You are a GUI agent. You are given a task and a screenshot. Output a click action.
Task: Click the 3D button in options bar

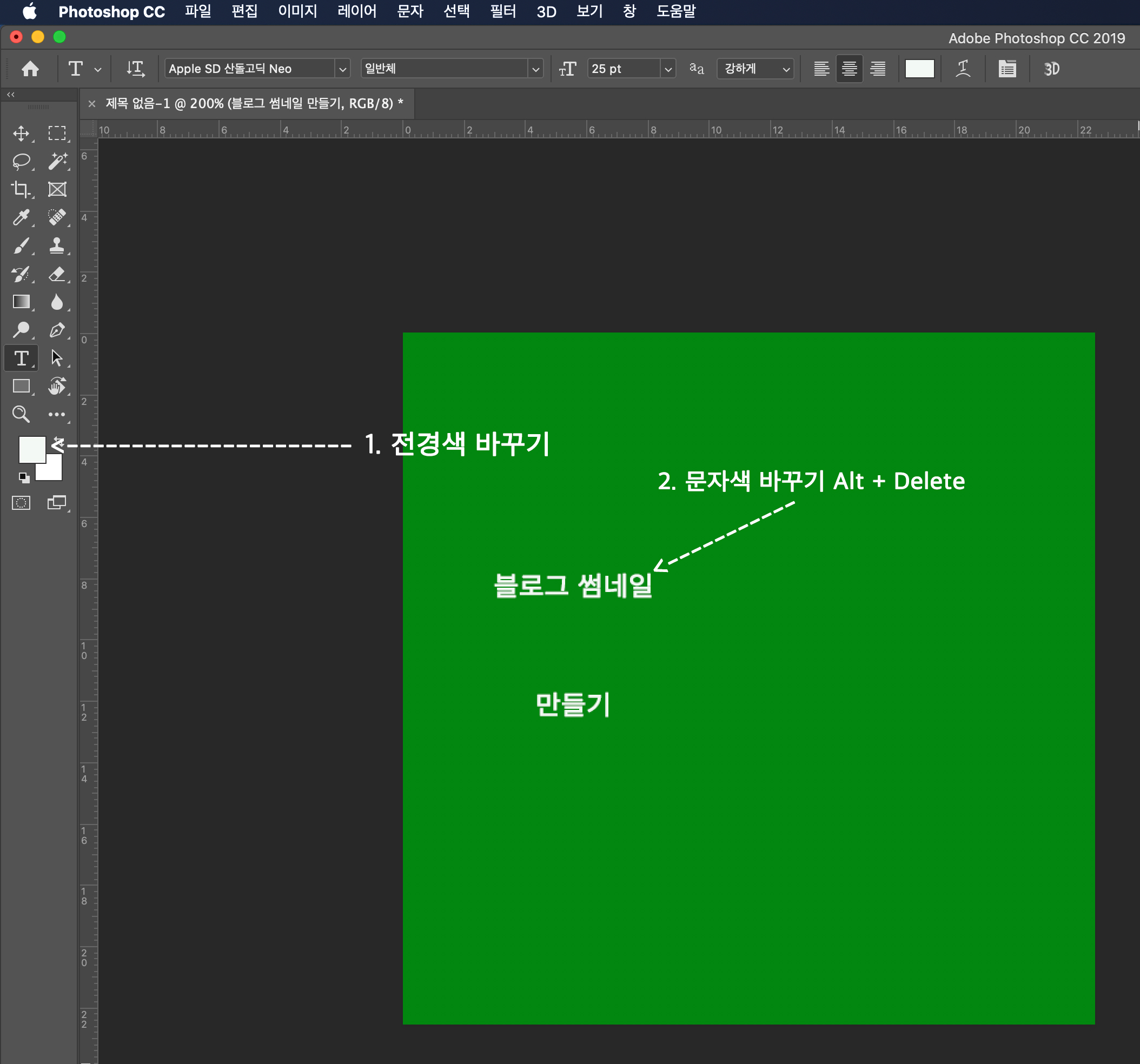coord(1051,69)
